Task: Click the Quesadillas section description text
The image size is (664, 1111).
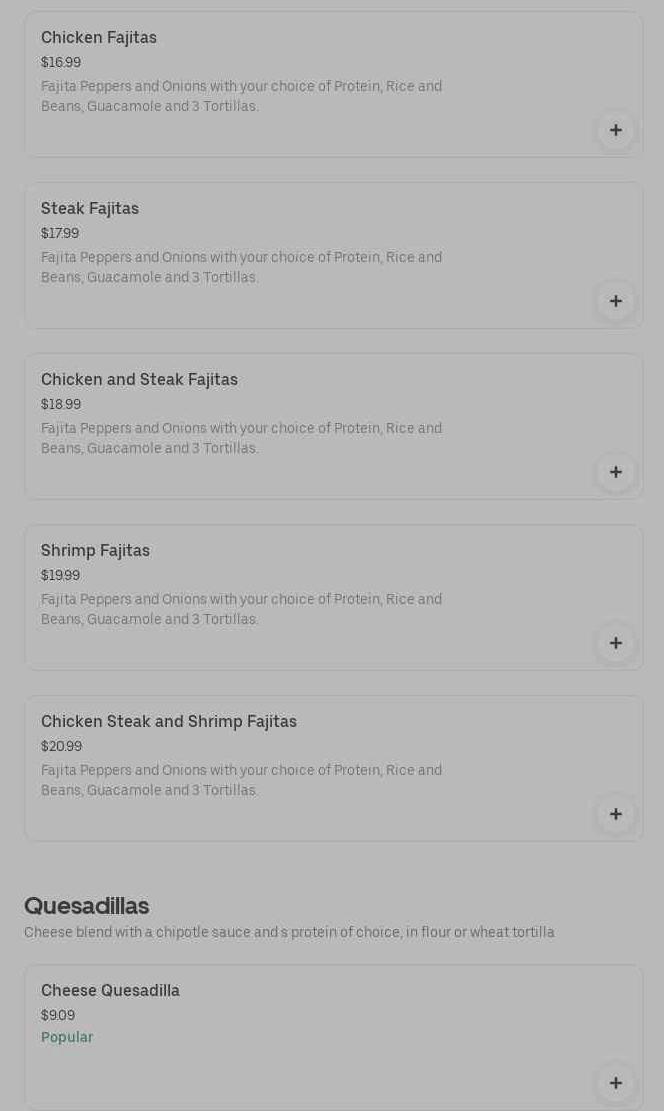Action: click(289, 933)
